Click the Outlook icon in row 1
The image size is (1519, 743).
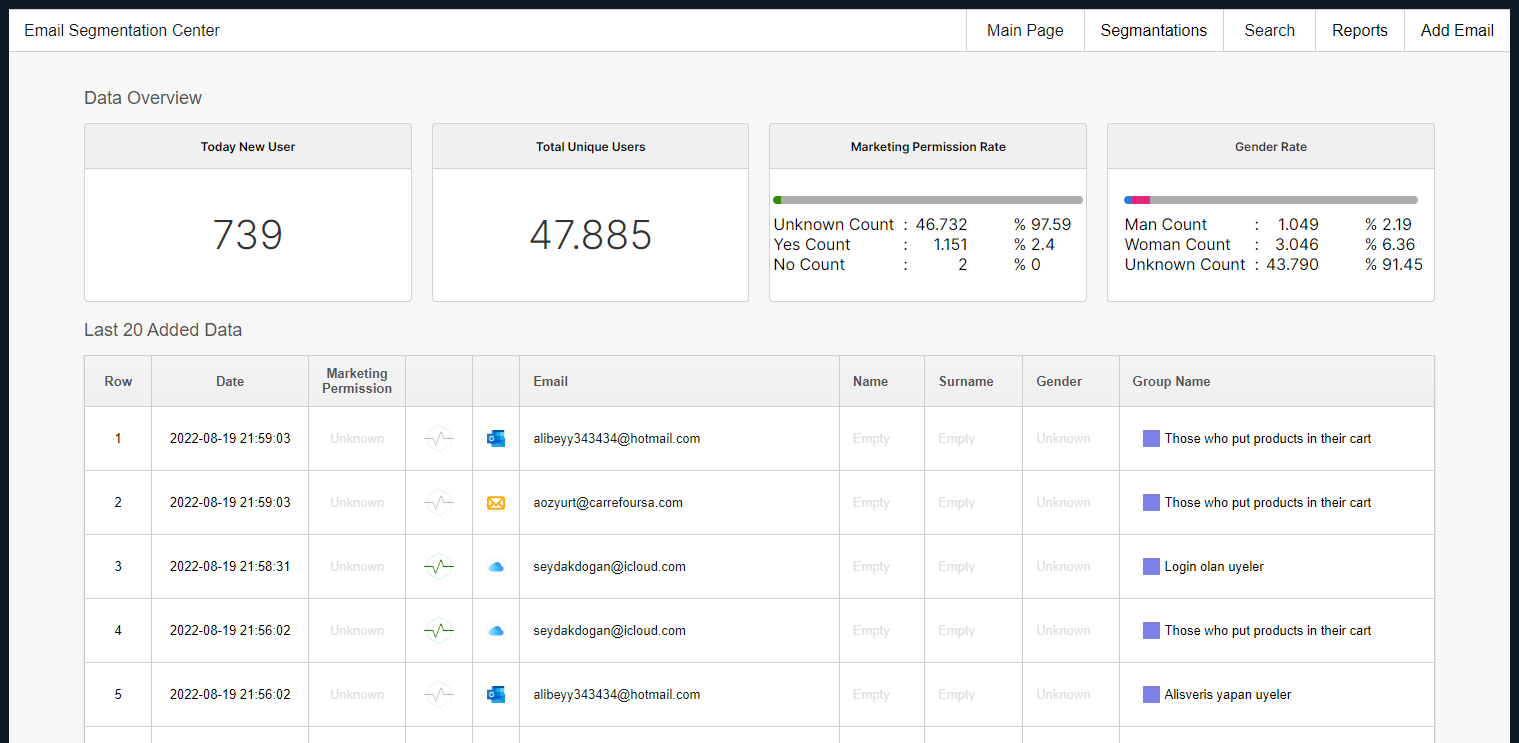pyautogui.click(x=495, y=438)
